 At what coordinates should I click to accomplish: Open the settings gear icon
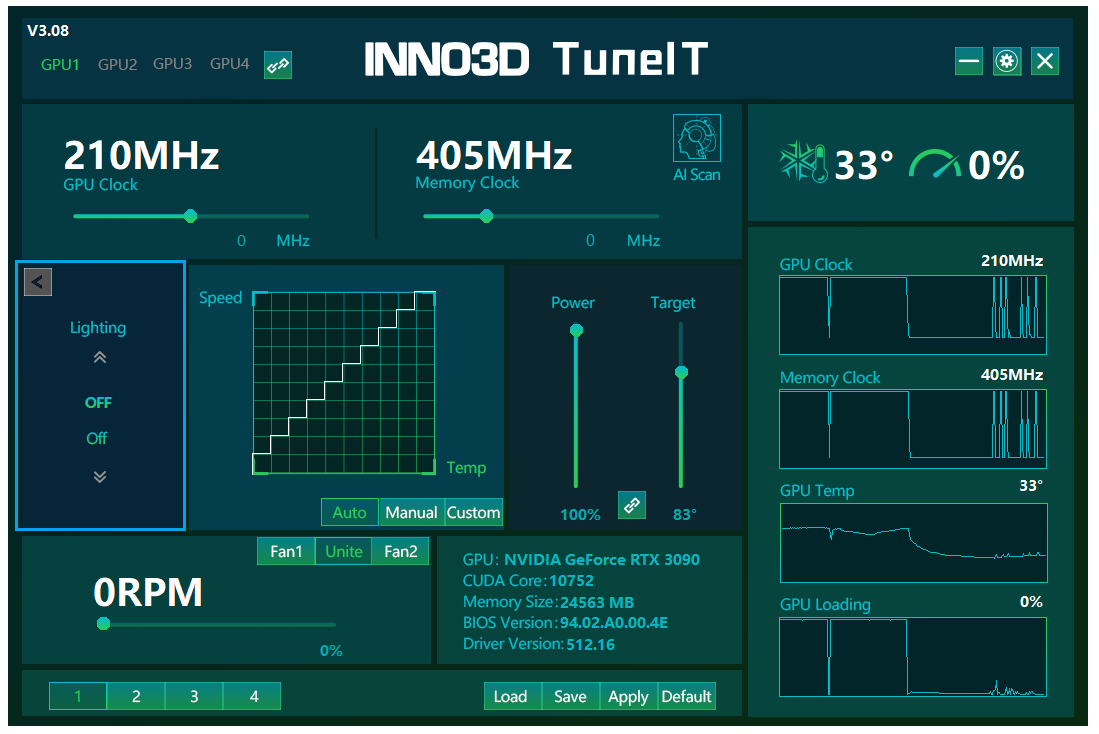1006,62
